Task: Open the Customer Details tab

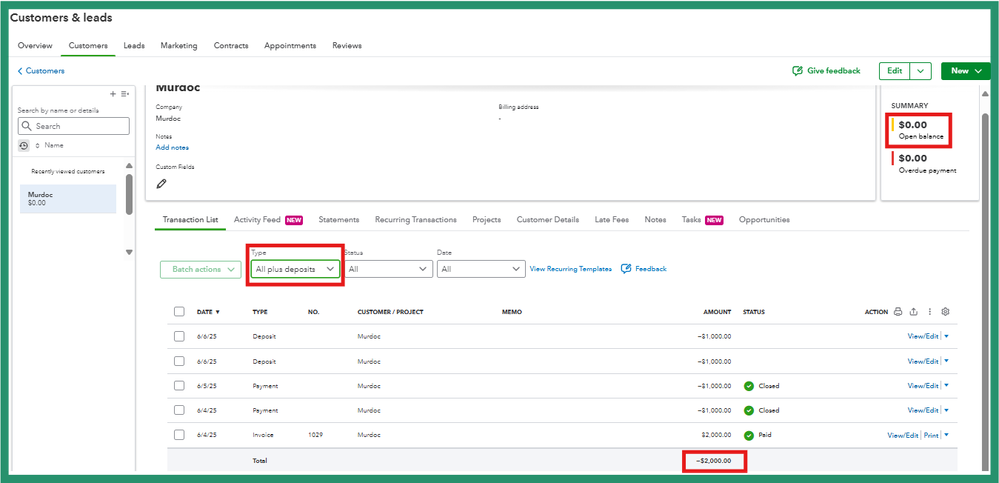Action: pyautogui.click(x=548, y=220)
